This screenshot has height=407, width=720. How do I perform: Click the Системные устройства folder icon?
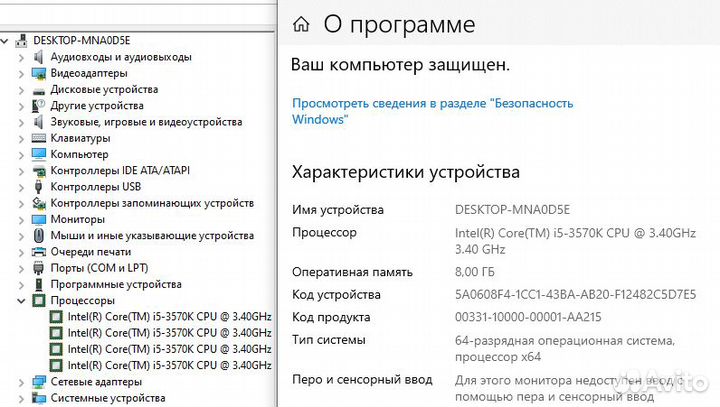(39, 398)
